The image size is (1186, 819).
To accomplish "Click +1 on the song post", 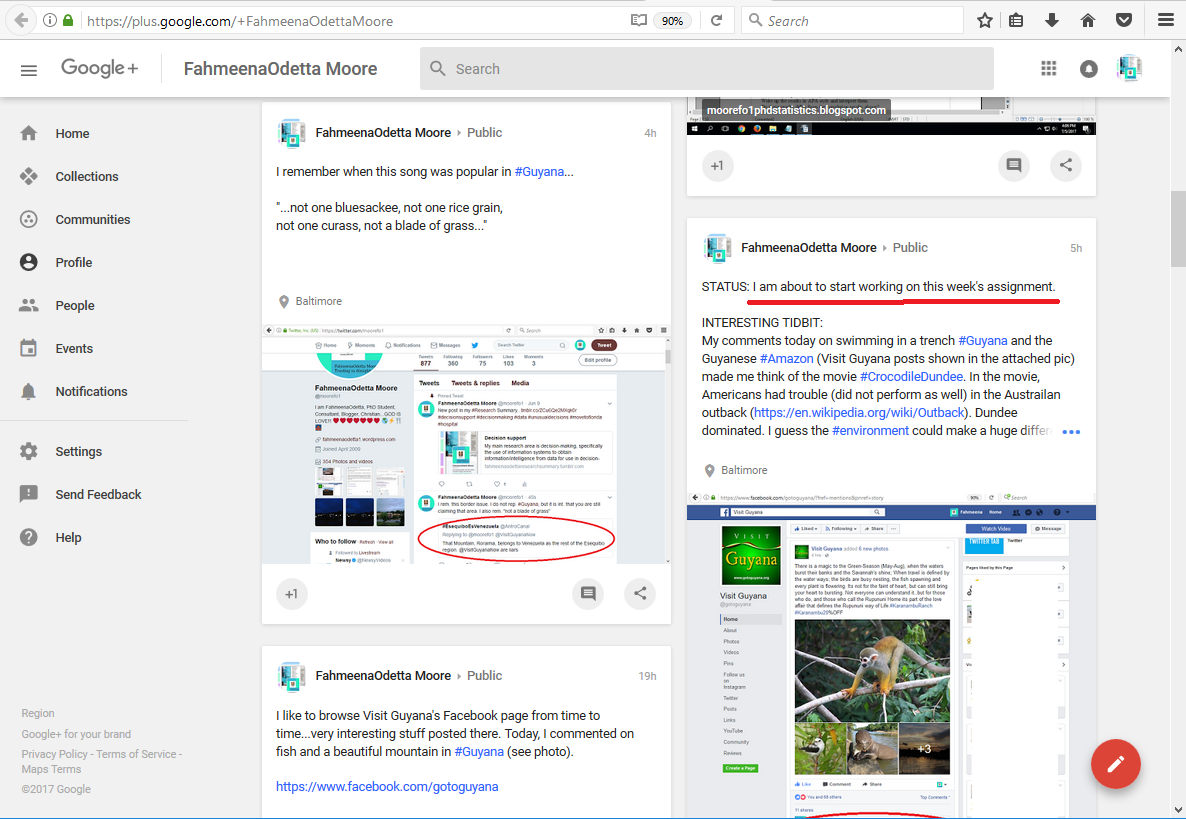I will (x=291, y=594).
